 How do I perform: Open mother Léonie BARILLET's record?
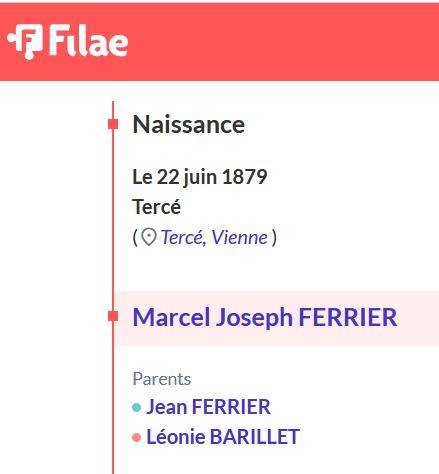click(223, 437)
